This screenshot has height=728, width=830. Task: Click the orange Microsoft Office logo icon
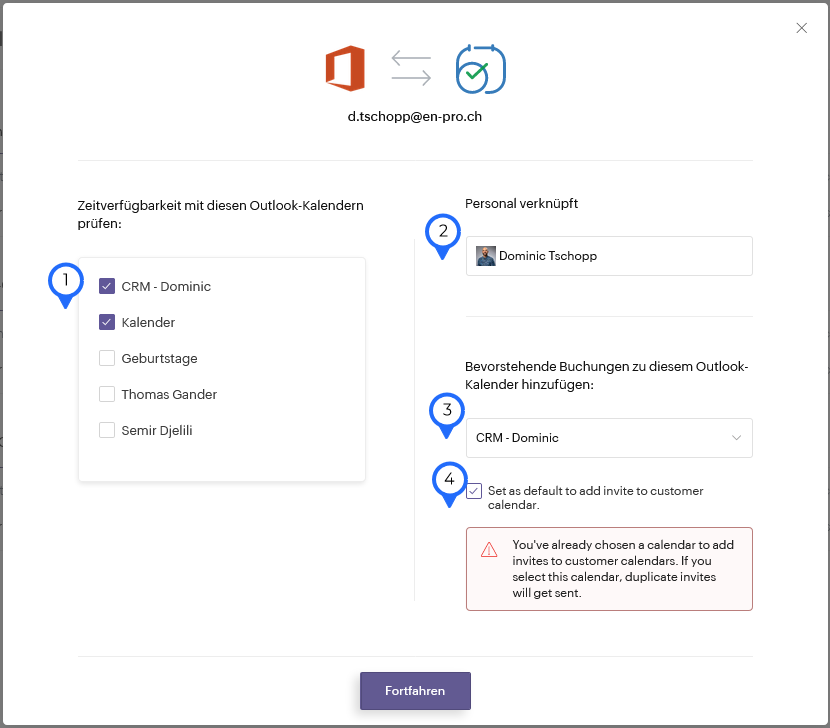tap(345, 68)
